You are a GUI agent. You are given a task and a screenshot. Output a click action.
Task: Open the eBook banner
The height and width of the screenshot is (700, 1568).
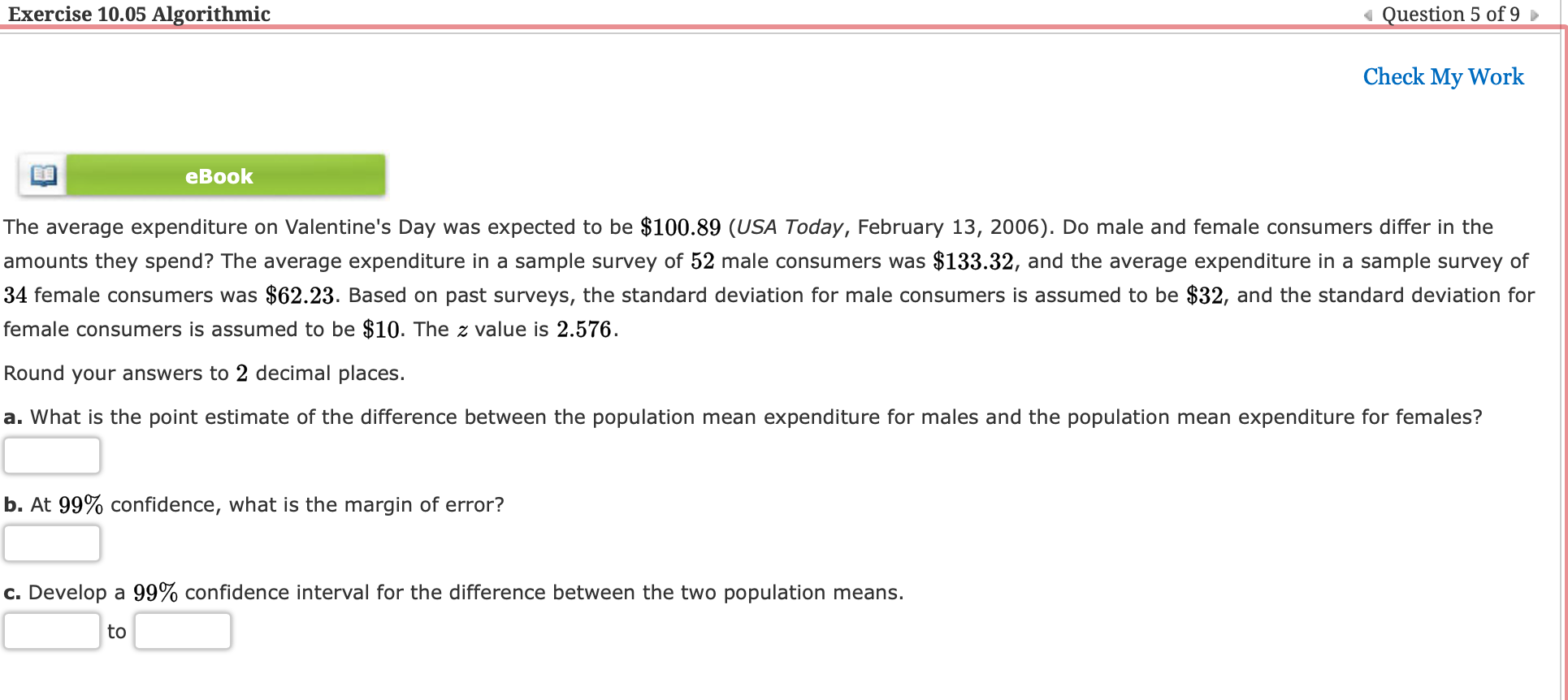click(219, 175)
